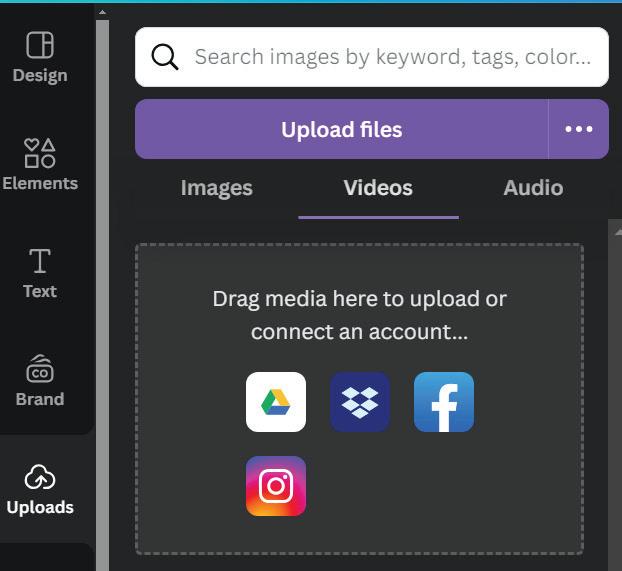Image resolution: width=622 pixels, height=571 pixels.
Task: Open the Uploads panel
Action: click(40, 490)
